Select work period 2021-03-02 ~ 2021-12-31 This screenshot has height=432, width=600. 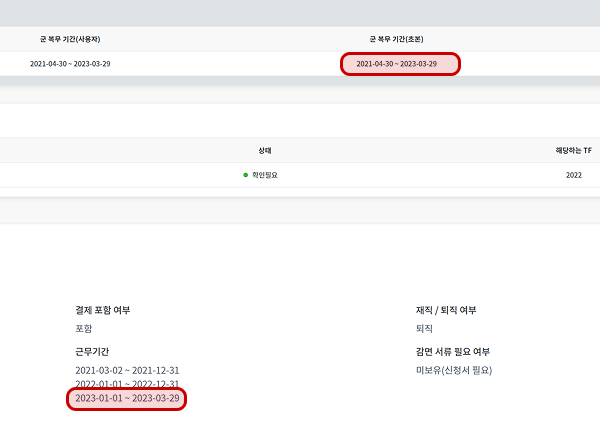point(127,370)
